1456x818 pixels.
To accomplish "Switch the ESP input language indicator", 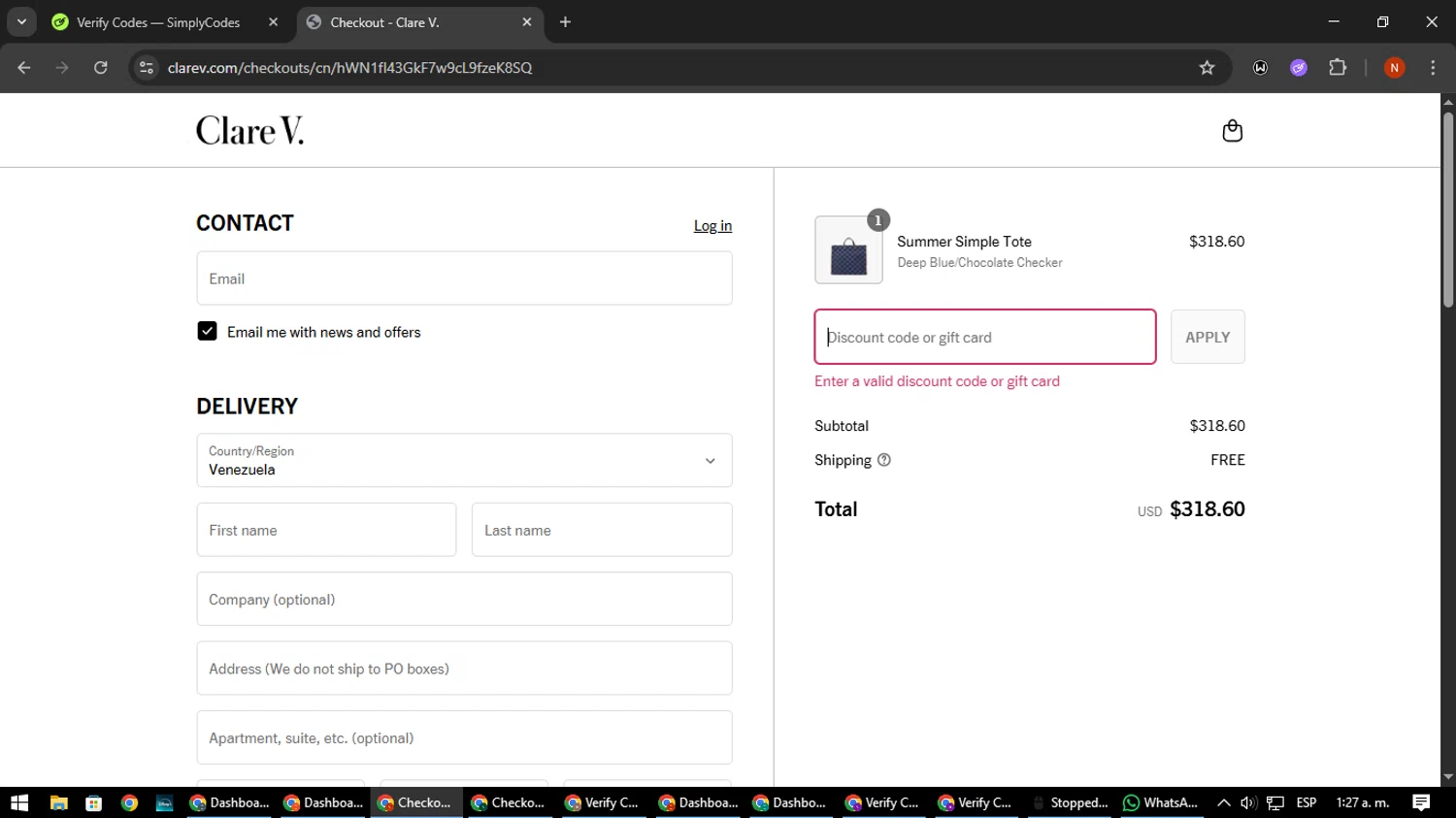I will 1307,802.
